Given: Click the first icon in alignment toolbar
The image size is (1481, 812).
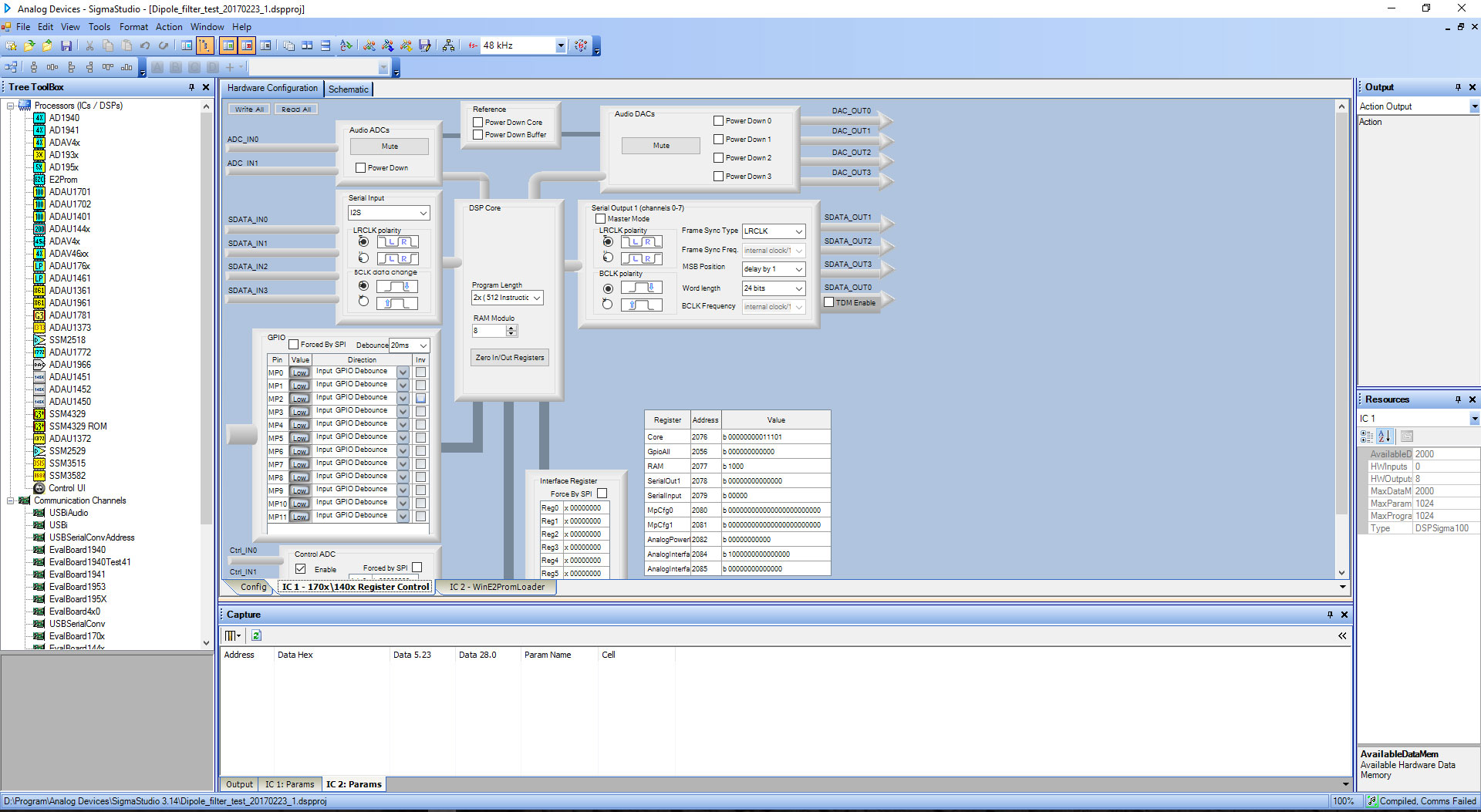Looking at the screenshot, I should 12,67.
